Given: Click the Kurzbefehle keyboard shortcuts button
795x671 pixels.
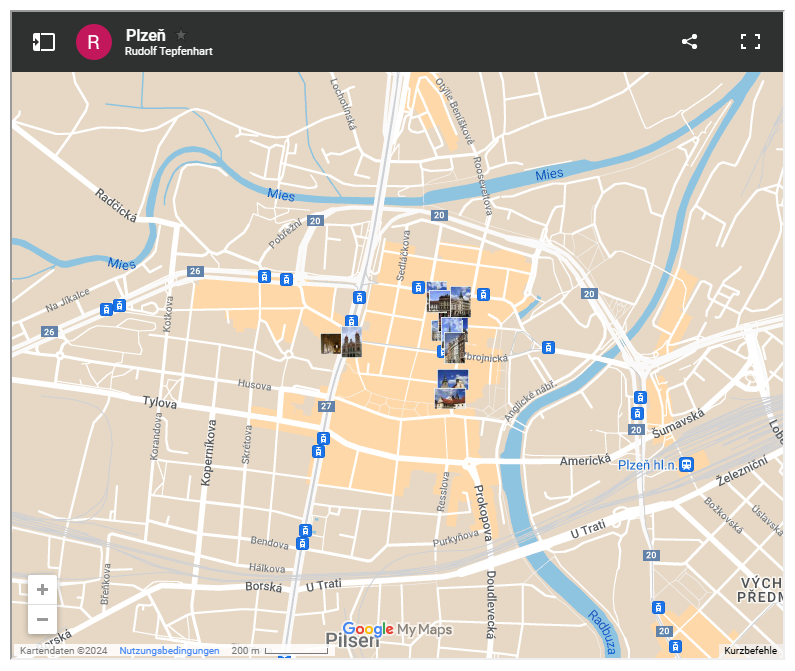Looking at the screenshot, I should click(x=750, y=651).
